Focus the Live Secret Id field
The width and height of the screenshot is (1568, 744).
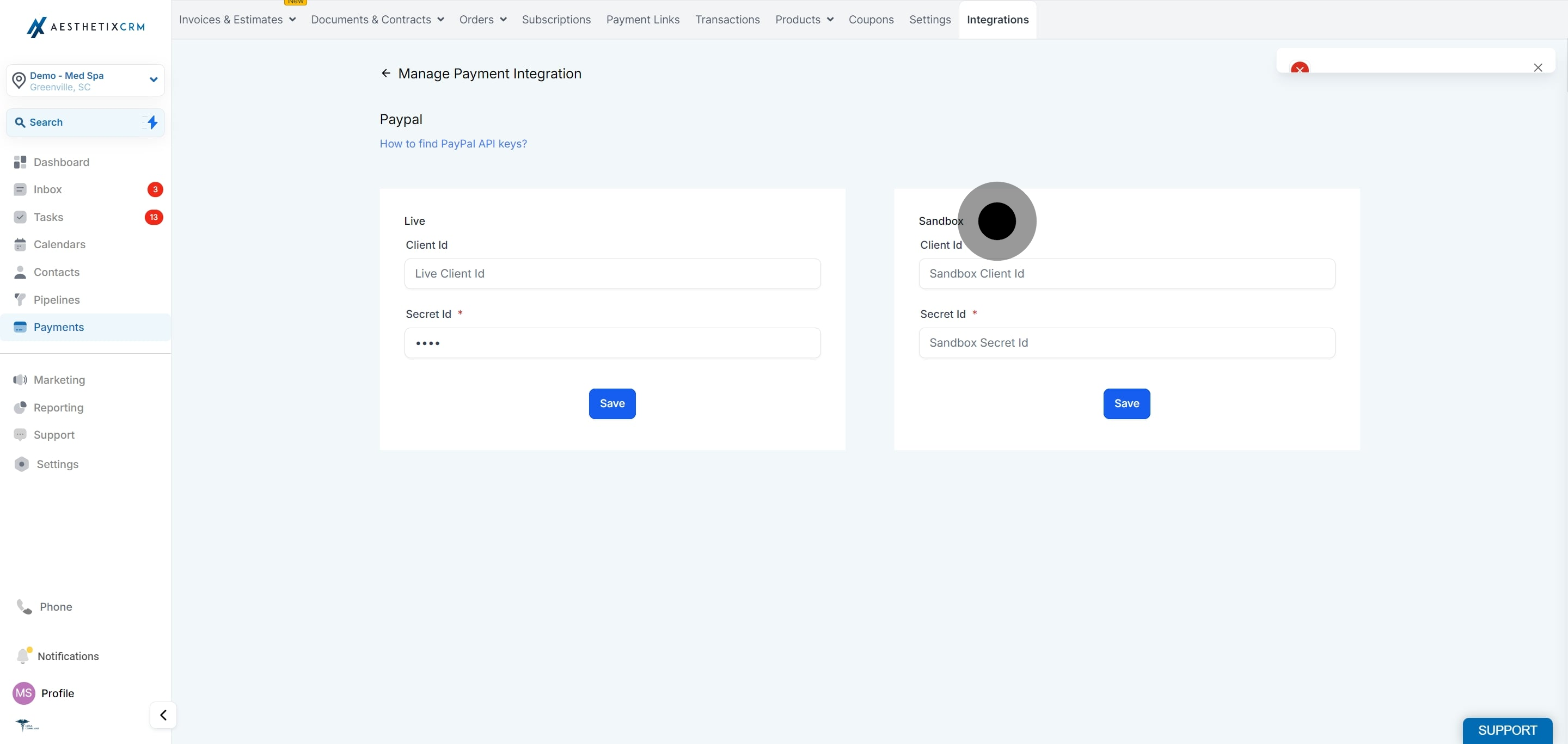pyautogui.click(x=612, y=343)
